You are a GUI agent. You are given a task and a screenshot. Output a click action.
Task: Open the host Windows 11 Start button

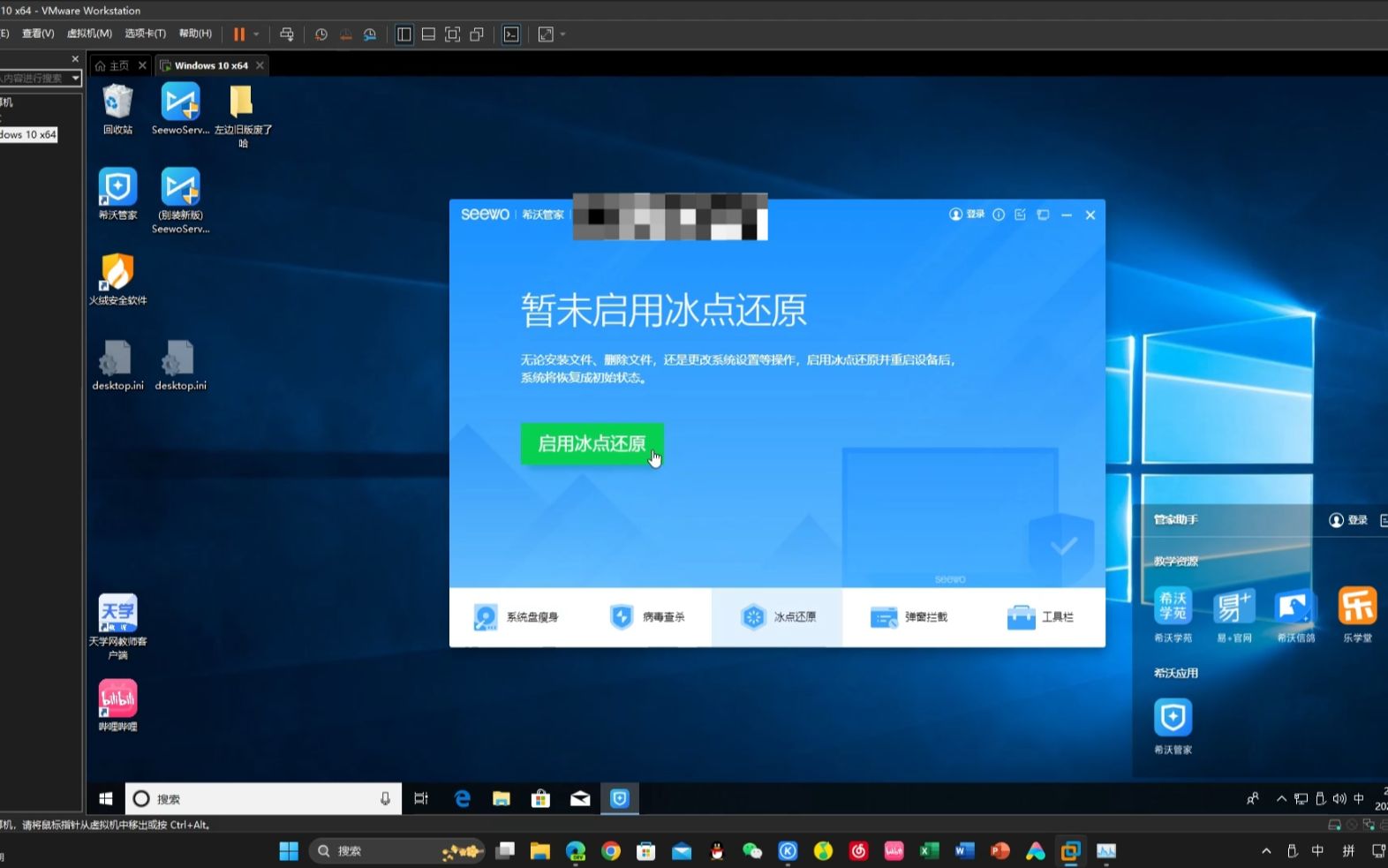(289, 851)
